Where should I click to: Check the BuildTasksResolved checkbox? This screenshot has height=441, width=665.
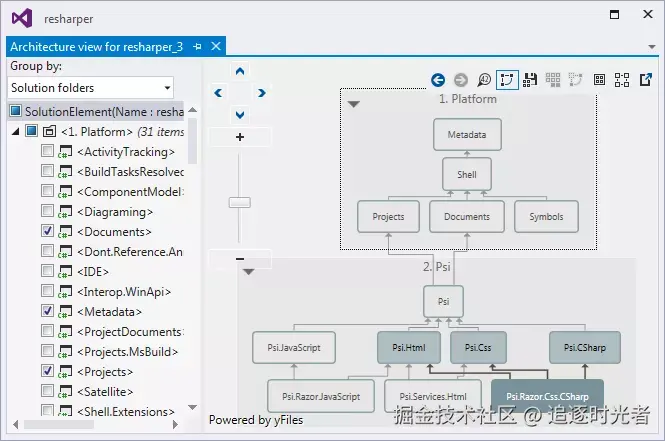tap(48, 170)
